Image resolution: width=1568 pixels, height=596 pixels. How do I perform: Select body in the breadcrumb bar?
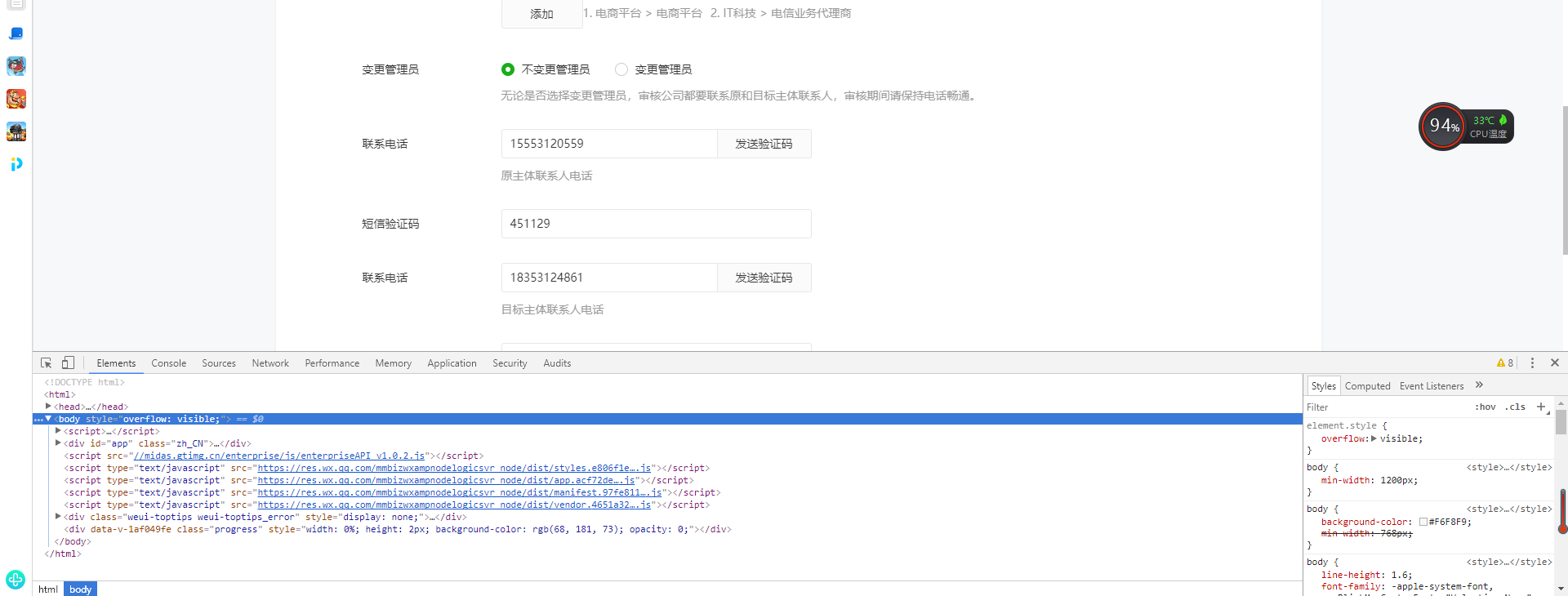pos(80,589)
